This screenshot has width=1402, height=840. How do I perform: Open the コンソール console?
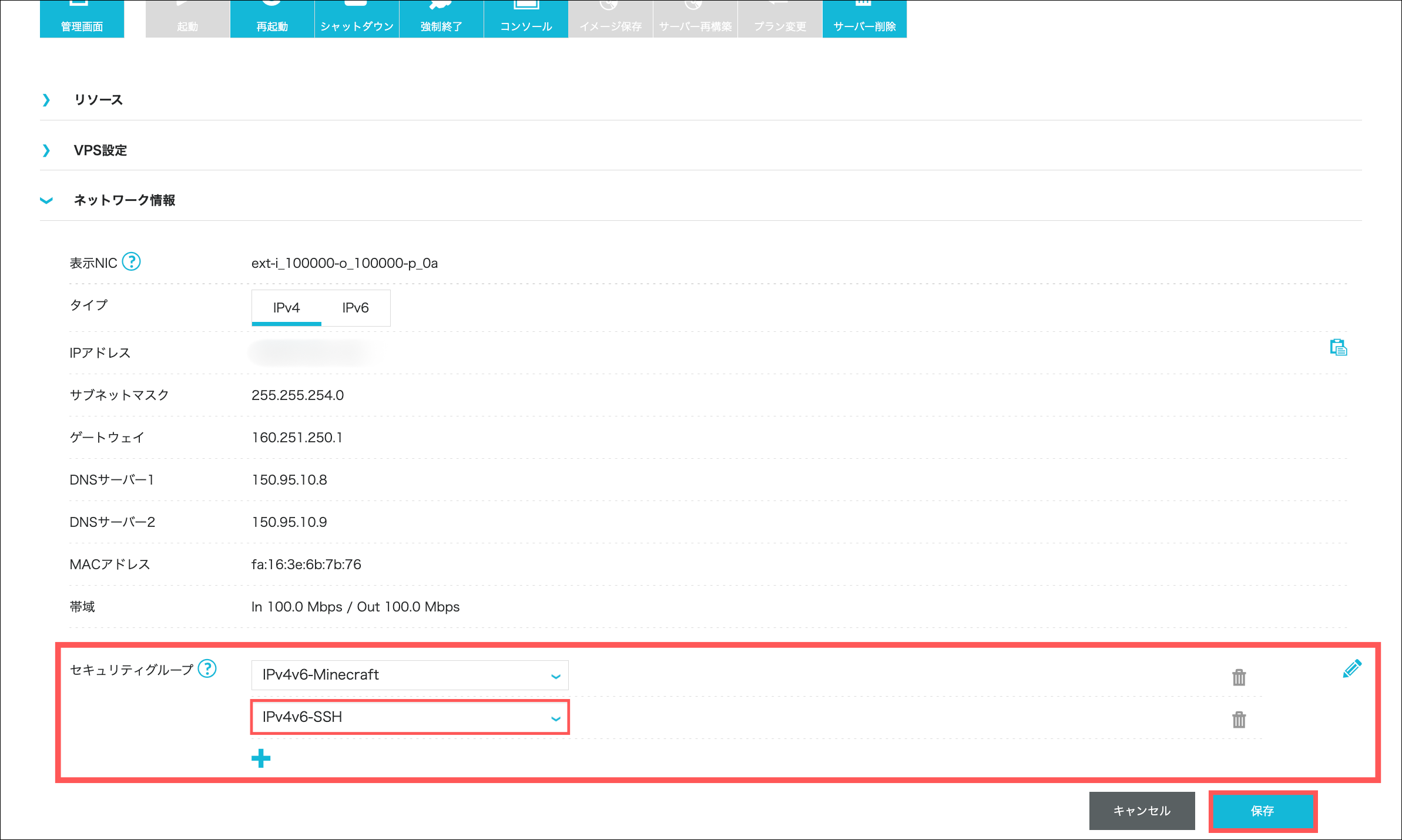(x=526, y=19)
